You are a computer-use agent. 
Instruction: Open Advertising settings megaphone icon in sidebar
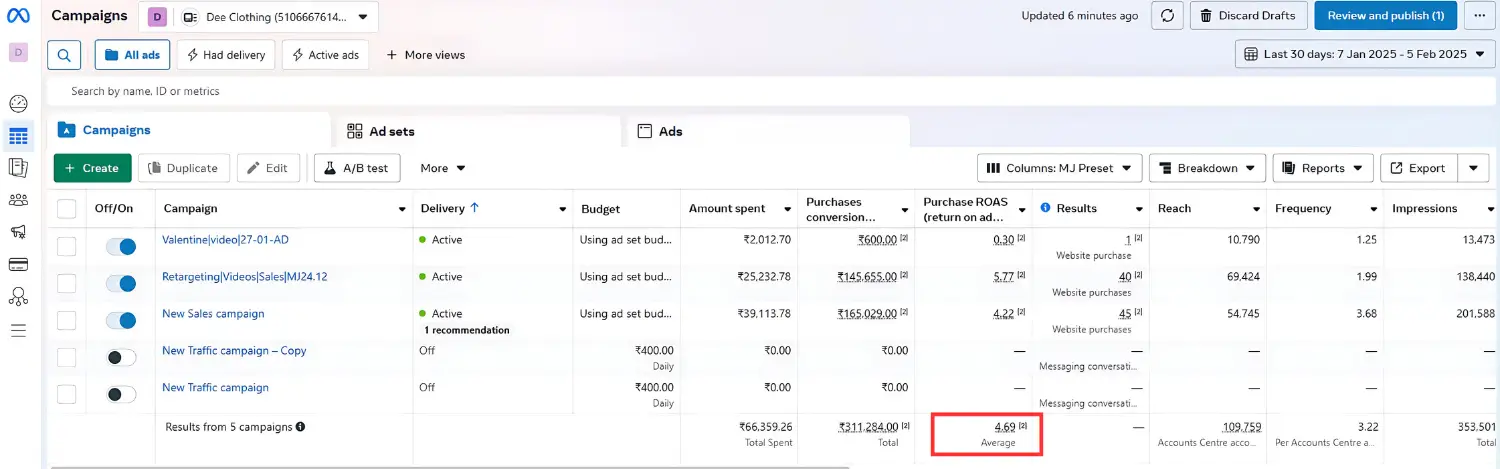click(x=18, y=232)
